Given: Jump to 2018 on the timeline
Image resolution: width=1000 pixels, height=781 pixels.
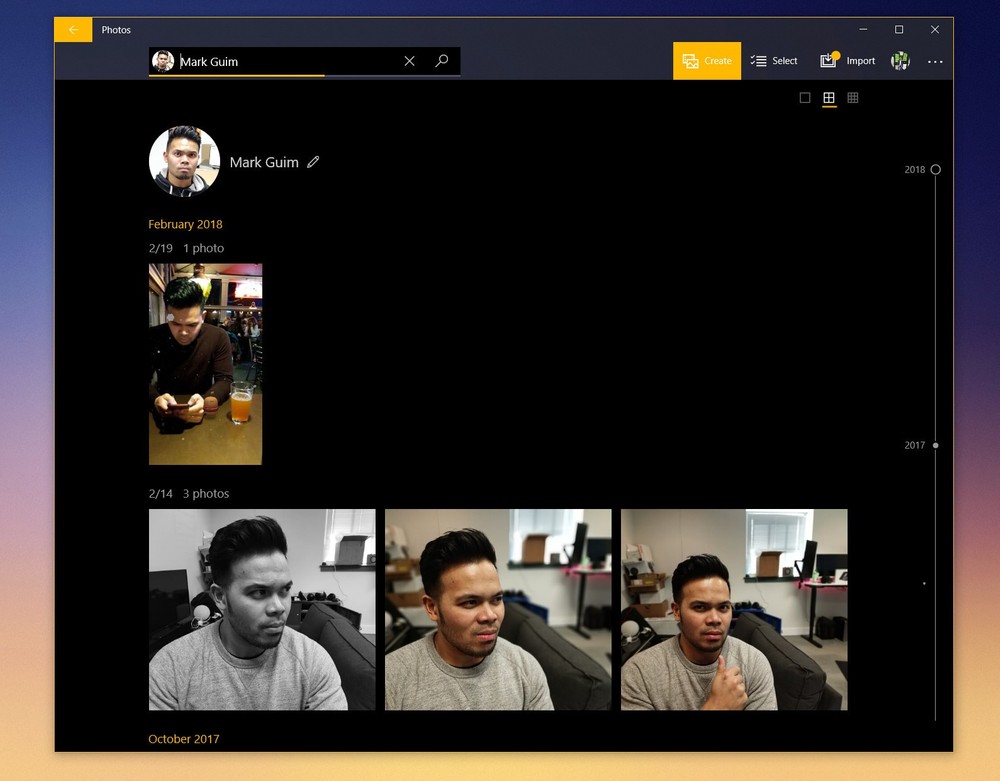Looking at the screenshot, I should point(935,170).
